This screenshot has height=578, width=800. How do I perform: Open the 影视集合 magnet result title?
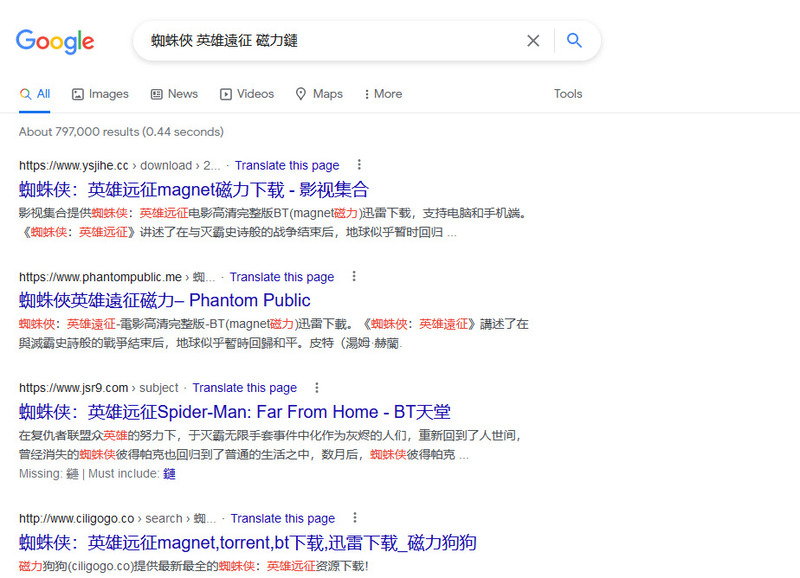(x=194, y=189)
